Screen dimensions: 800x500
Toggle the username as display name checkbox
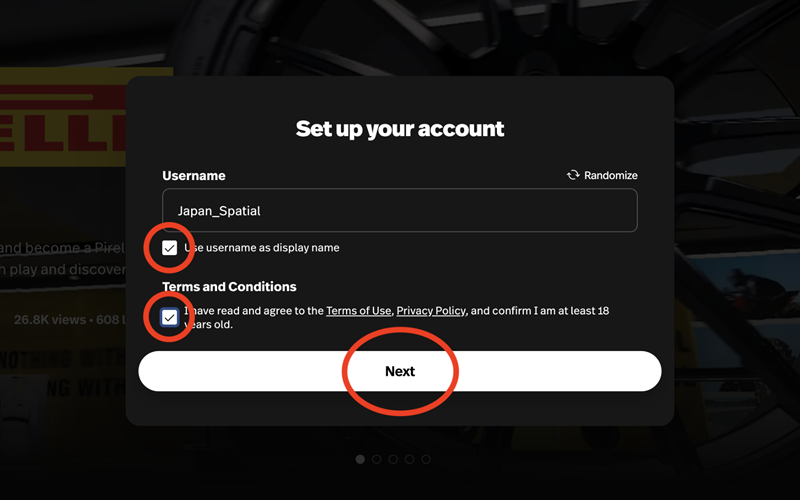[169, 248]
